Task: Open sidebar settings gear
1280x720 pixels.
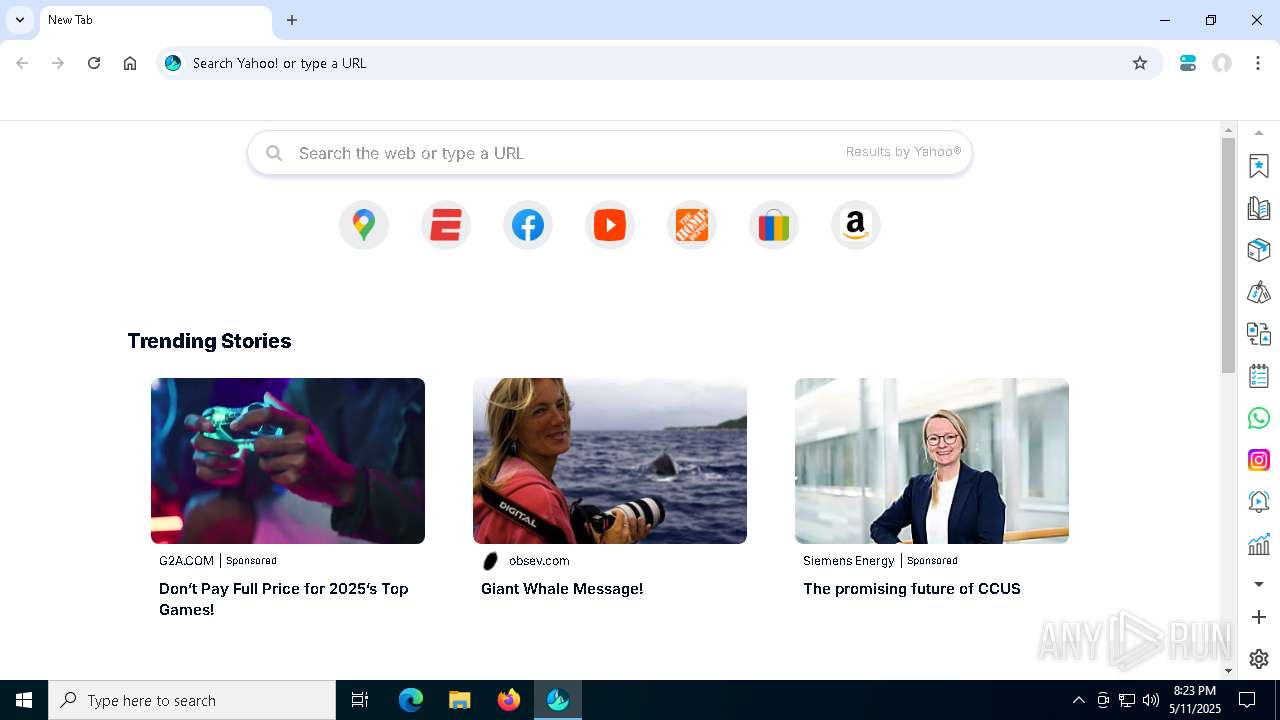Action: pos(1259,659)
